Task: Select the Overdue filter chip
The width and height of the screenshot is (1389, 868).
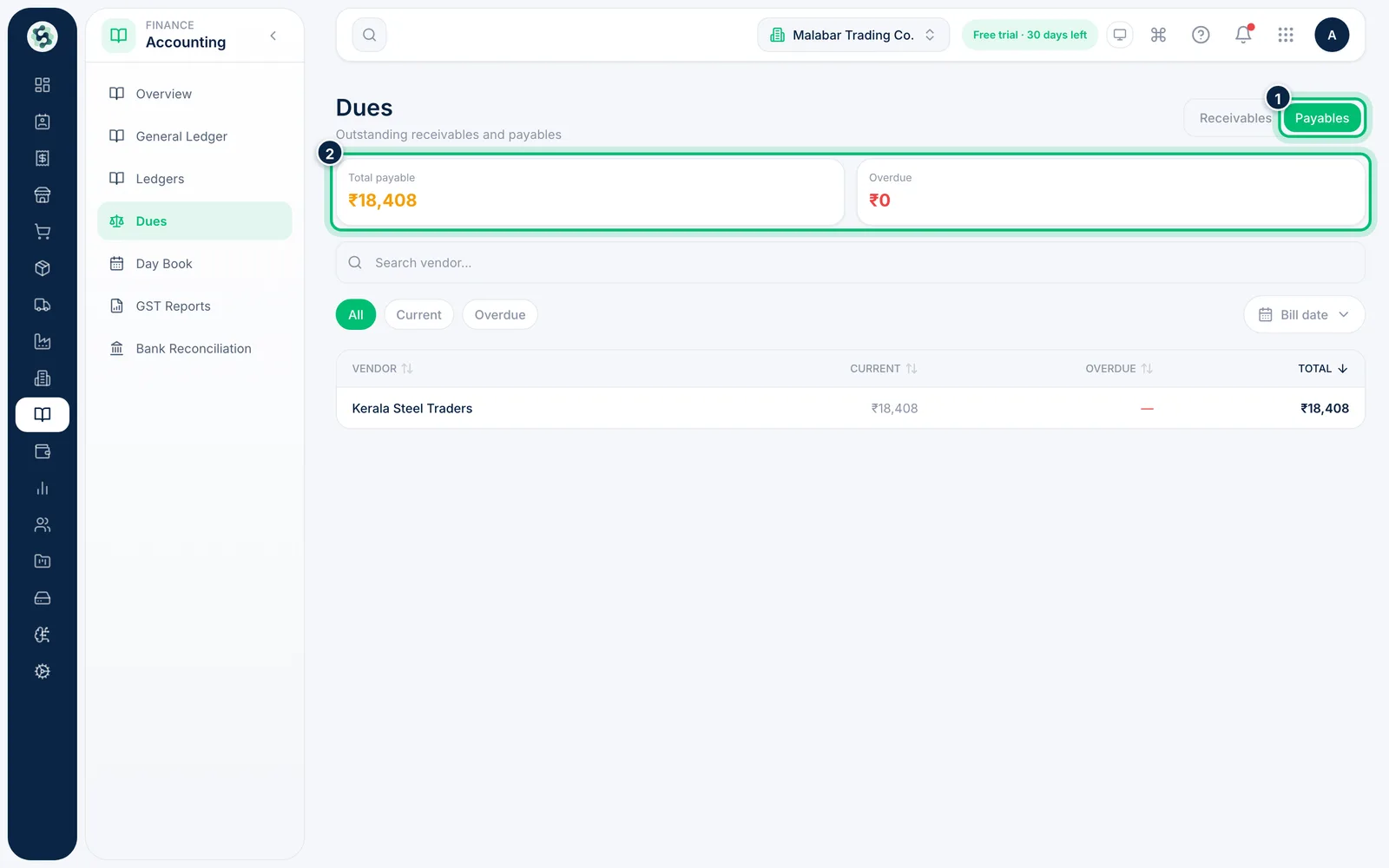Action: (x=500, y=315)
